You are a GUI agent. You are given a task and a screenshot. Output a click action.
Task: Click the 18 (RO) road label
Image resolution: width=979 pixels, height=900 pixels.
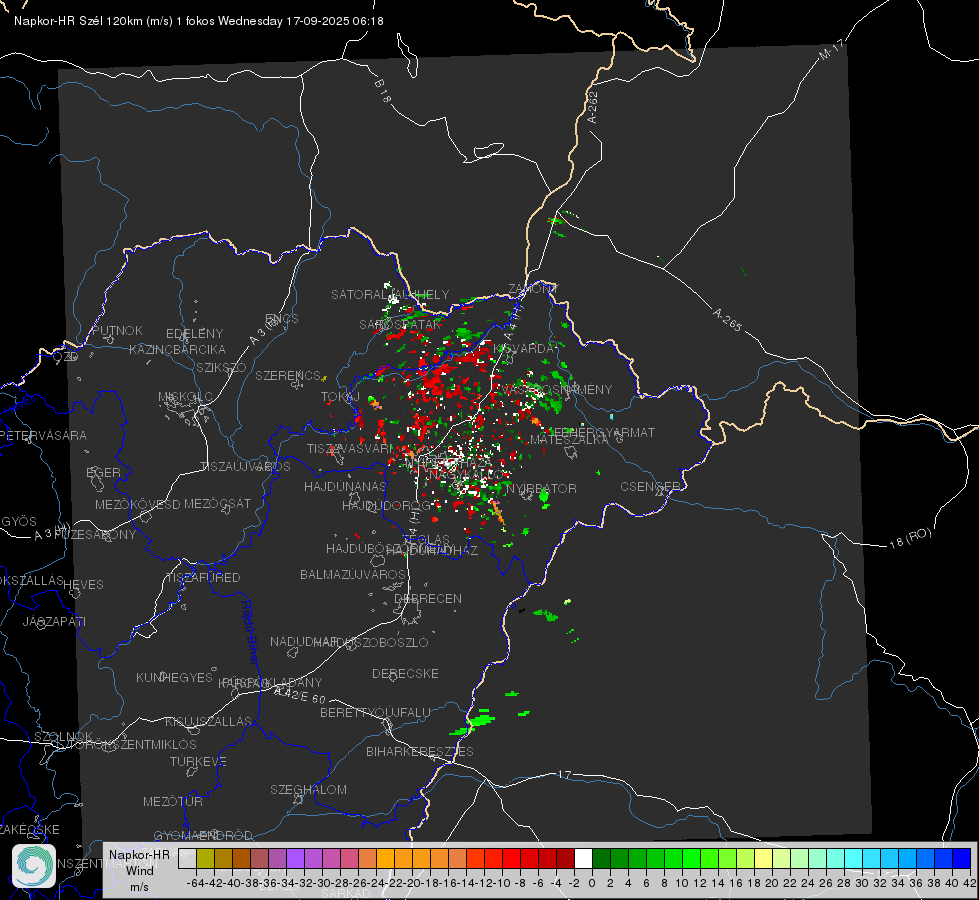click(x=910, y=538)
